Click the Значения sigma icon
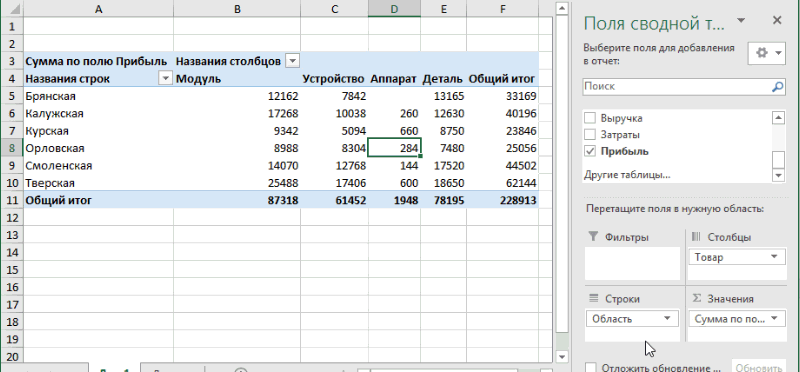The height and width of the screenshot is (372, 800). tap(695, 299)
